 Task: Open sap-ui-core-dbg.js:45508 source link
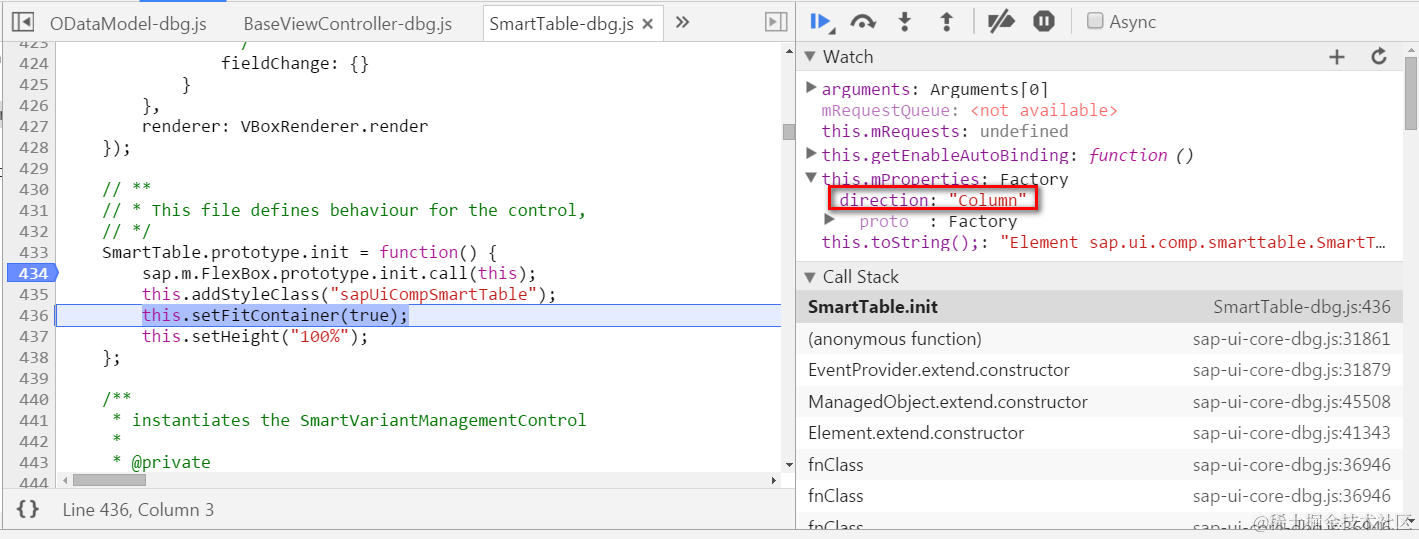(x=1291, y=402)
